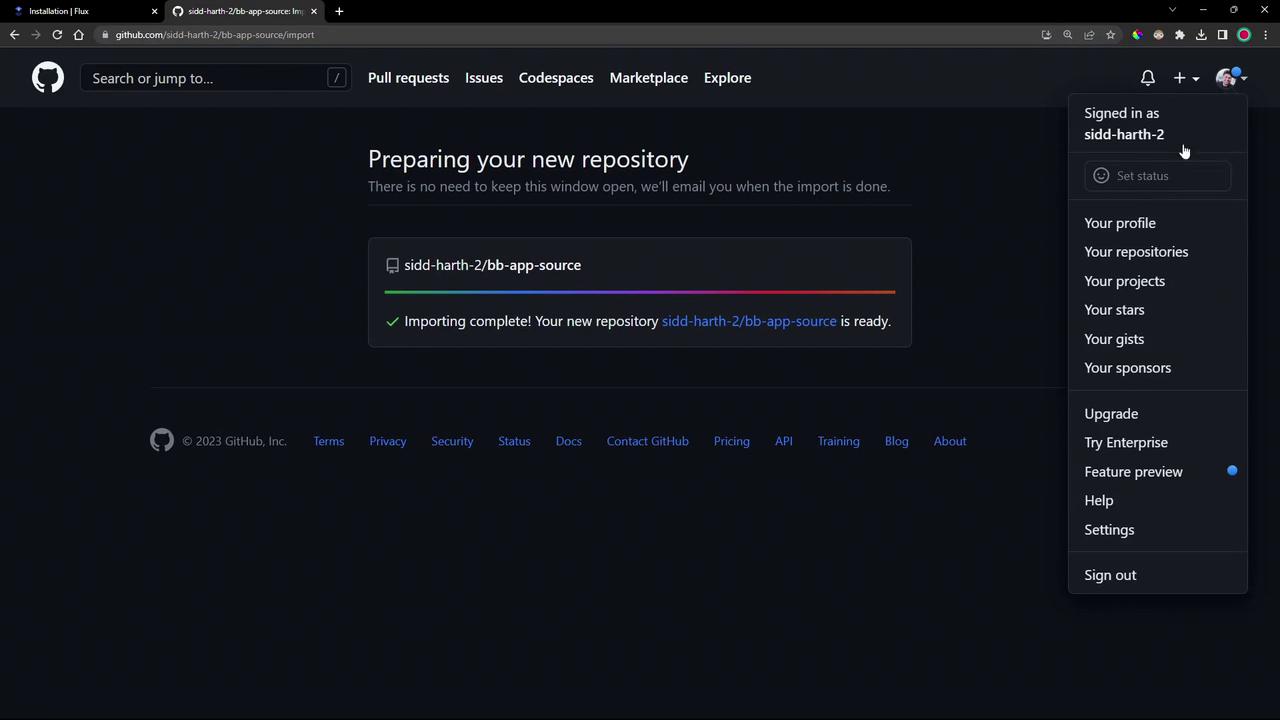Viewport: 1280px width, 720px height.
Task: Open the Status footer link
Action: (514, 441)
